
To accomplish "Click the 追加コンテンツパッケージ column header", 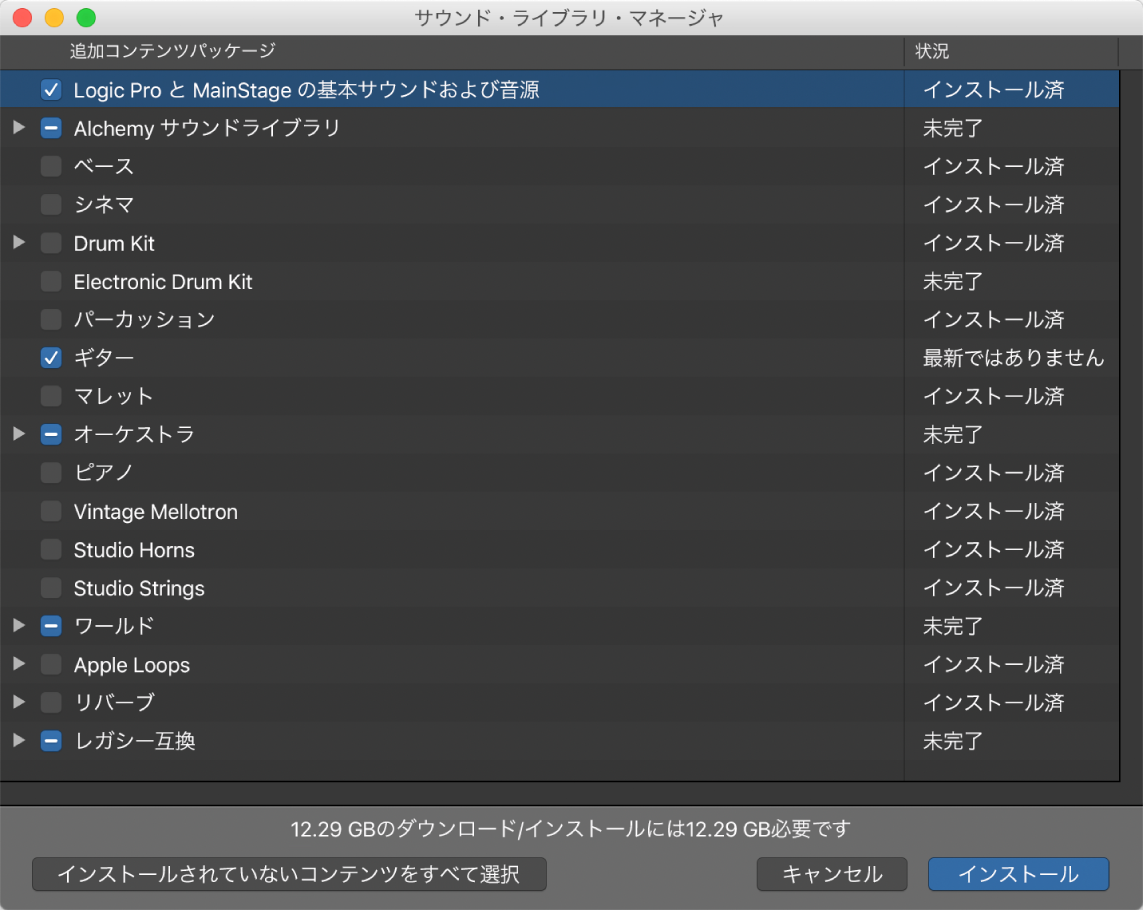I will click(x=172, y=51).
